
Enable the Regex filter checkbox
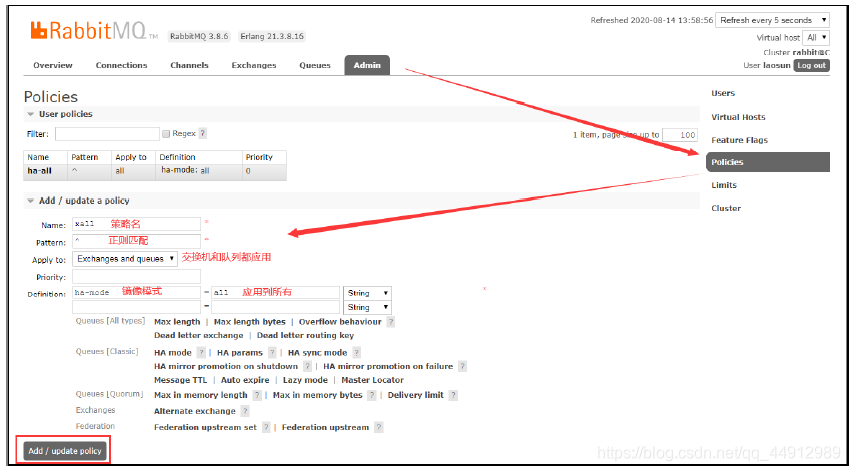point(166,134)
